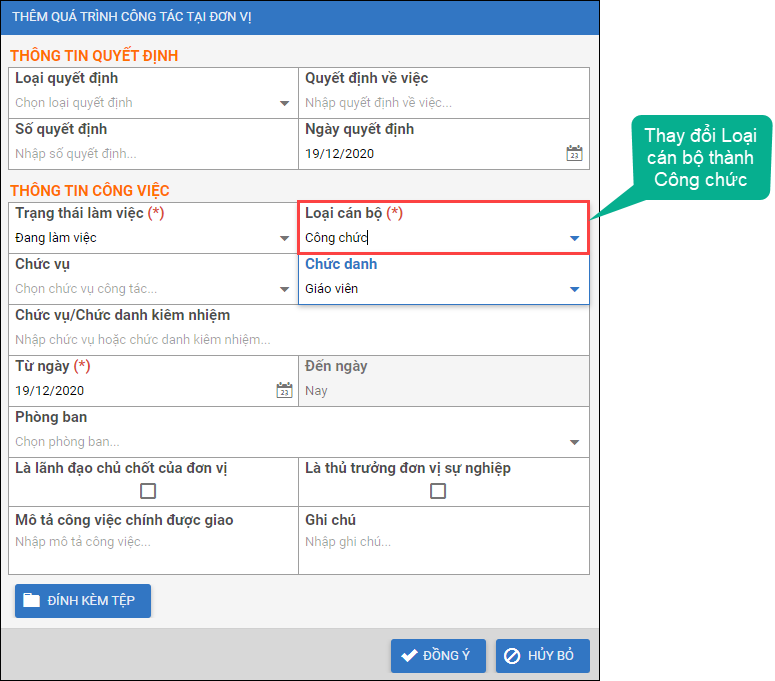The height and width of the screenshot is (681, 775).
Task: Click the Mô tả công việc text area
Action: 150,542
